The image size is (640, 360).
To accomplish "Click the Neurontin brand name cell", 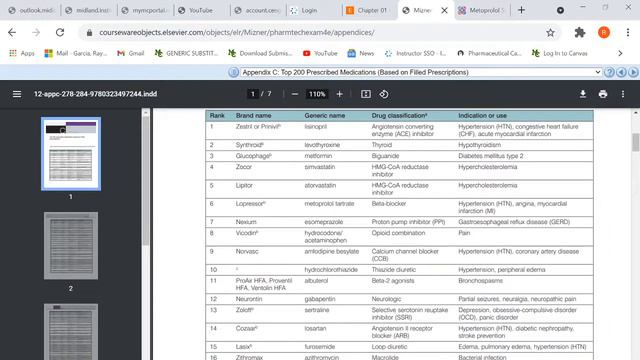I will [x=249, y=299].
